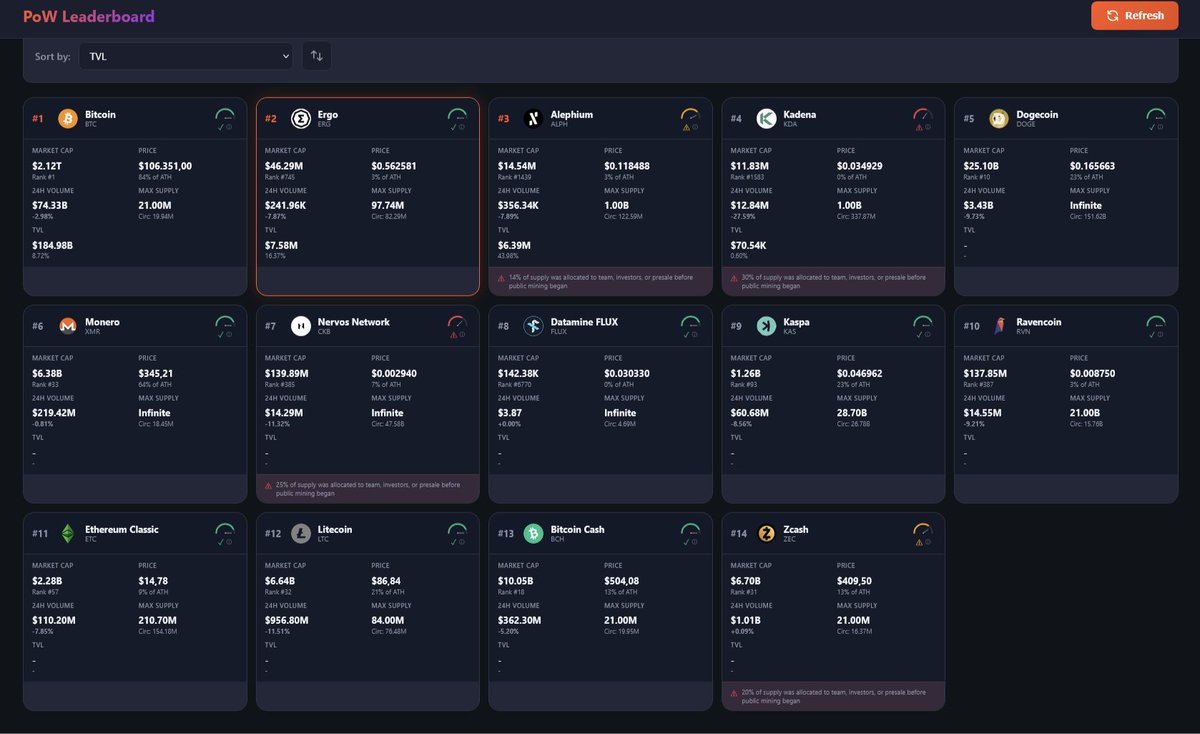
Task: Click the Zcash 20% supply allocation warning
Action: coord(833,696)
